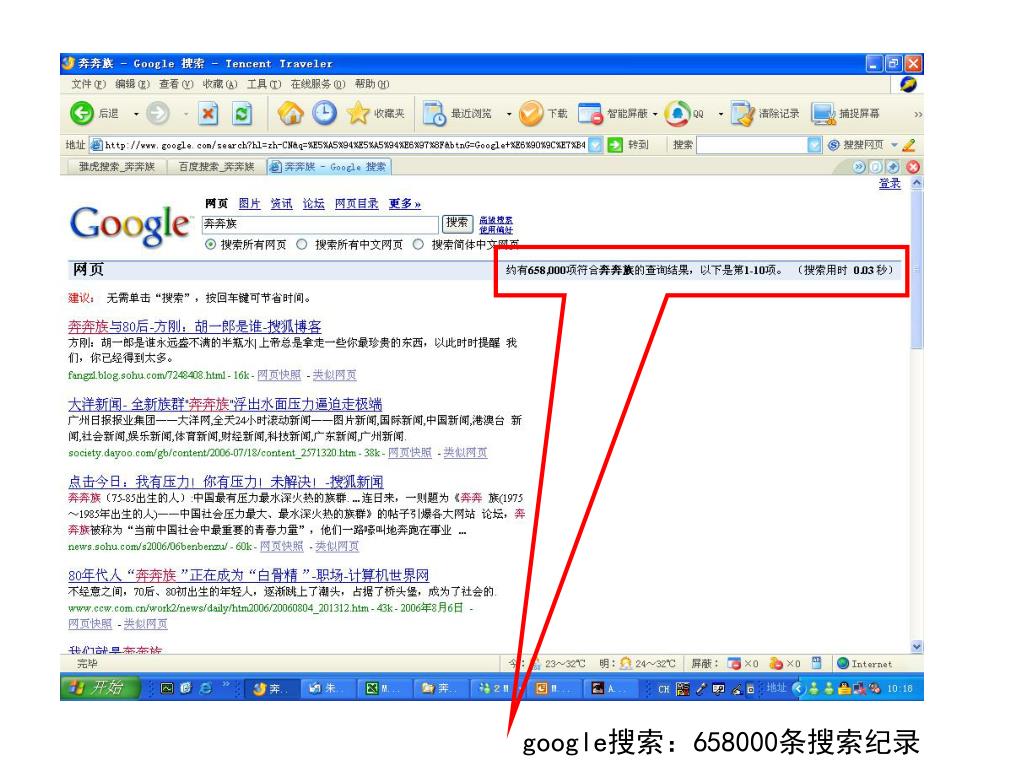This screenshot has height=768, width=1024.
Task: Open result 大洋新闻 全新族群奔奔族
Action: point(225,404)
